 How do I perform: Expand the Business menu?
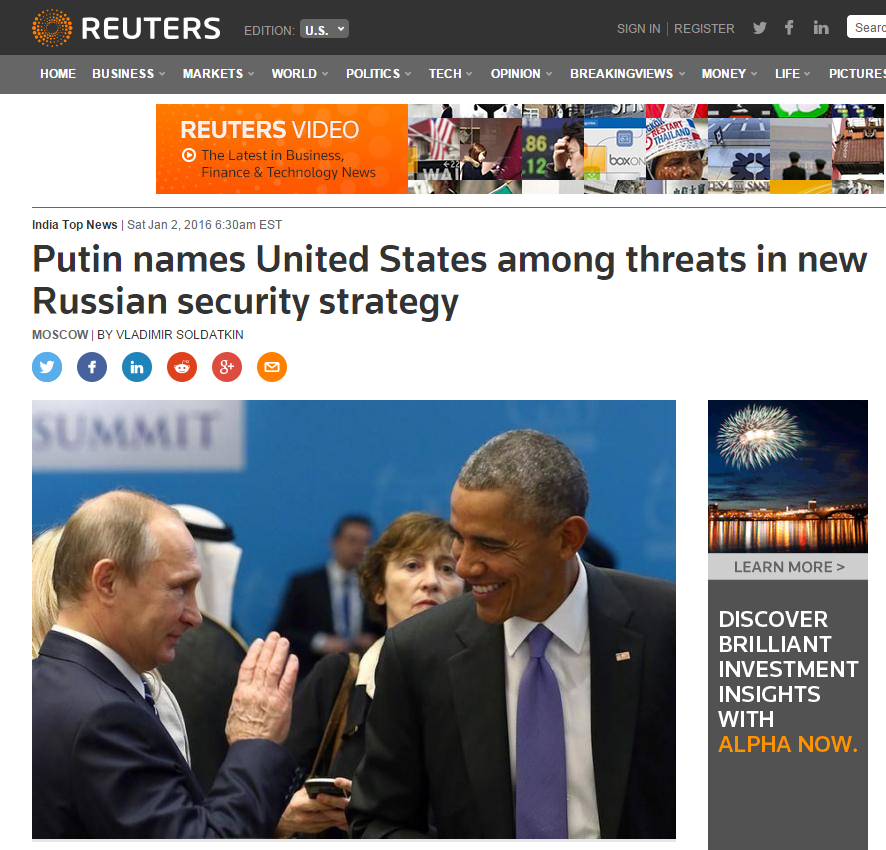(129, 74)
